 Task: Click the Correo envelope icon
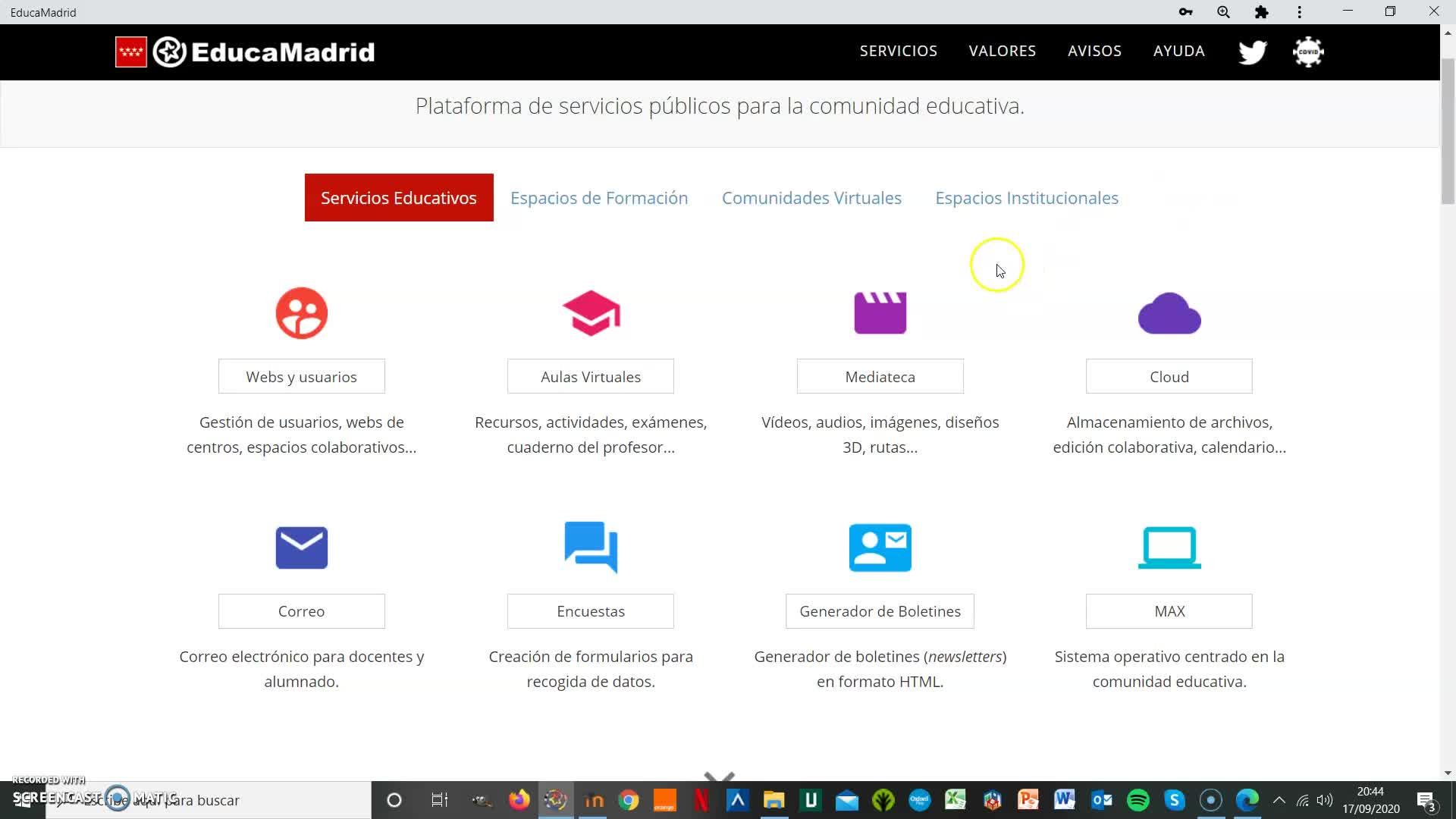301,548
